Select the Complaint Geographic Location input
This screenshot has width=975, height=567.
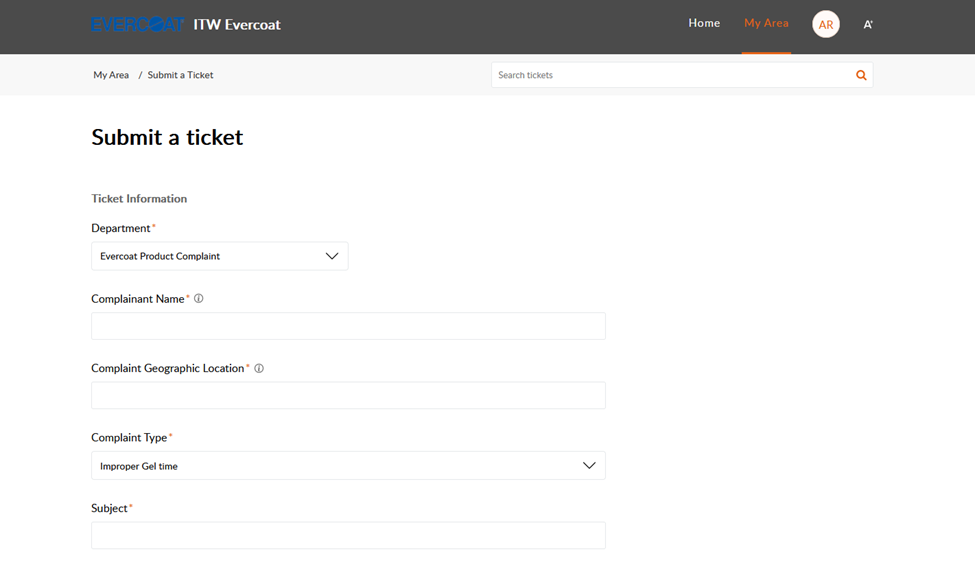348,396
